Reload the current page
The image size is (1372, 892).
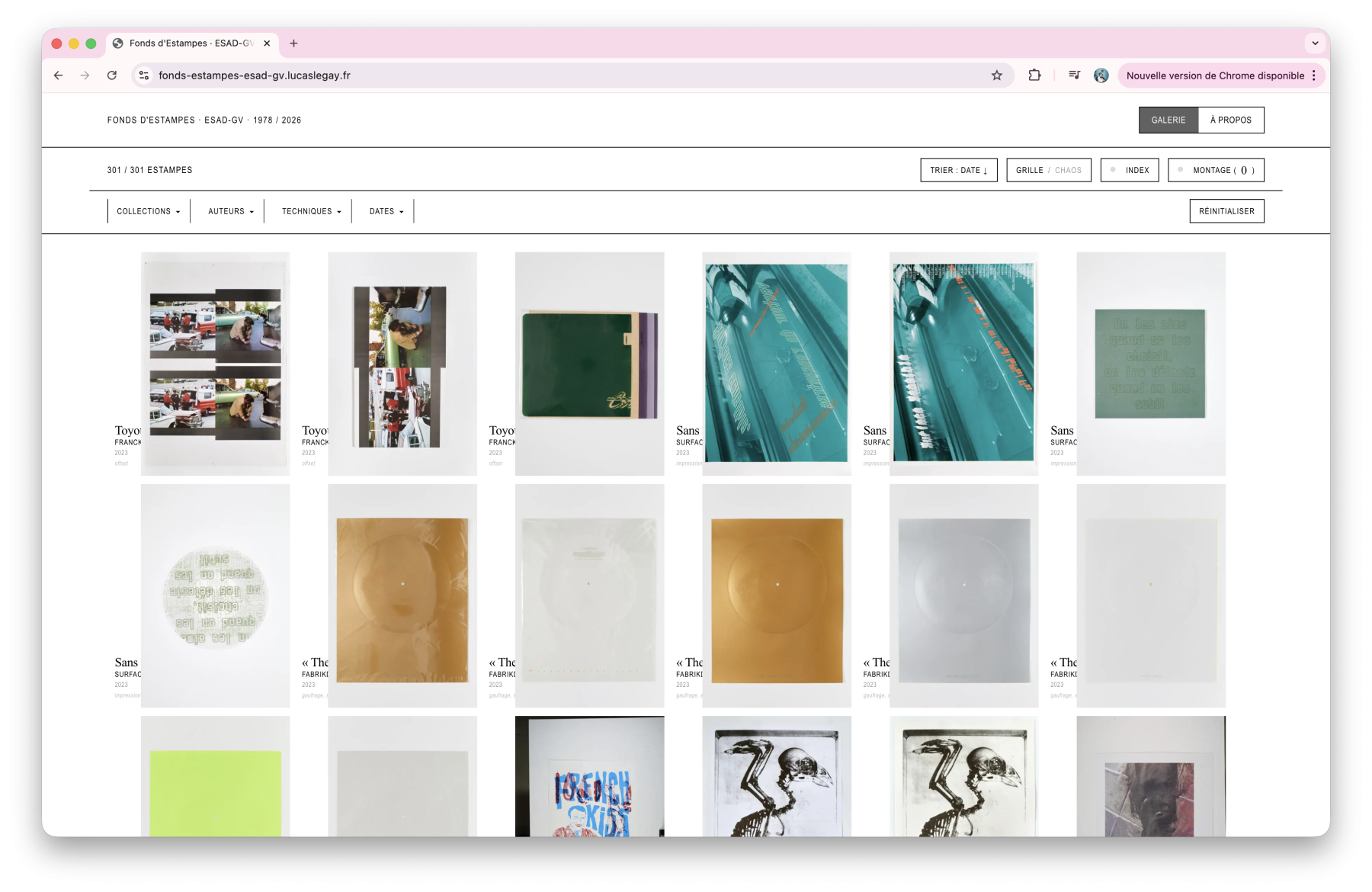[112, 75]
